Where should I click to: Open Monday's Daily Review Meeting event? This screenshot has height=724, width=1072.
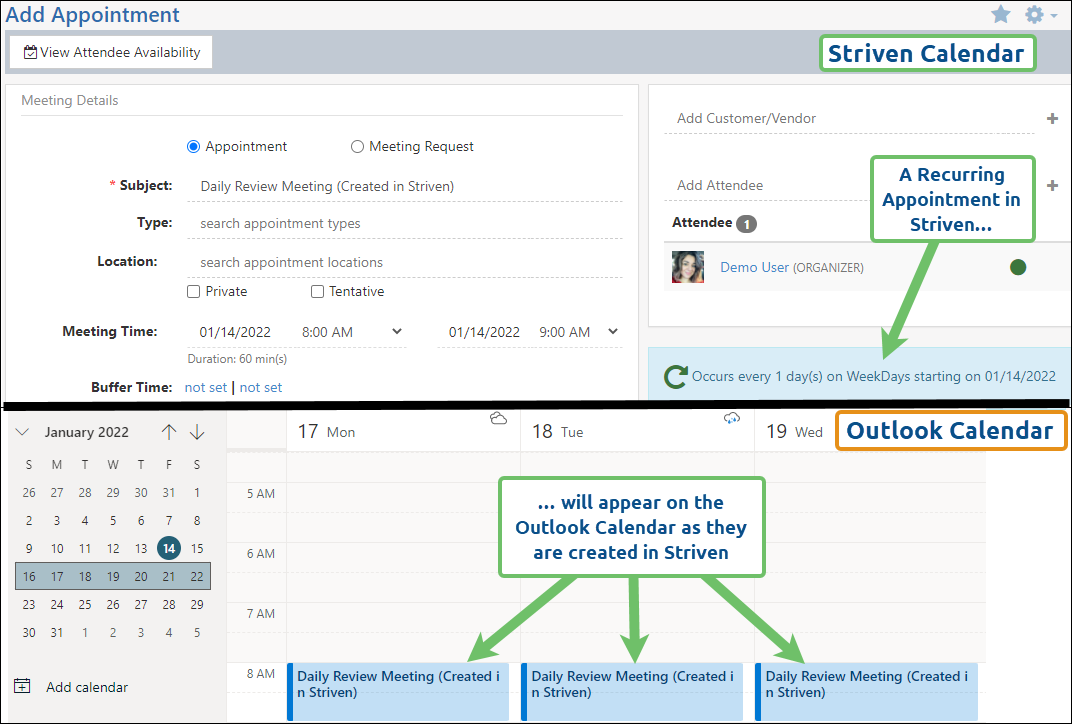398,691
